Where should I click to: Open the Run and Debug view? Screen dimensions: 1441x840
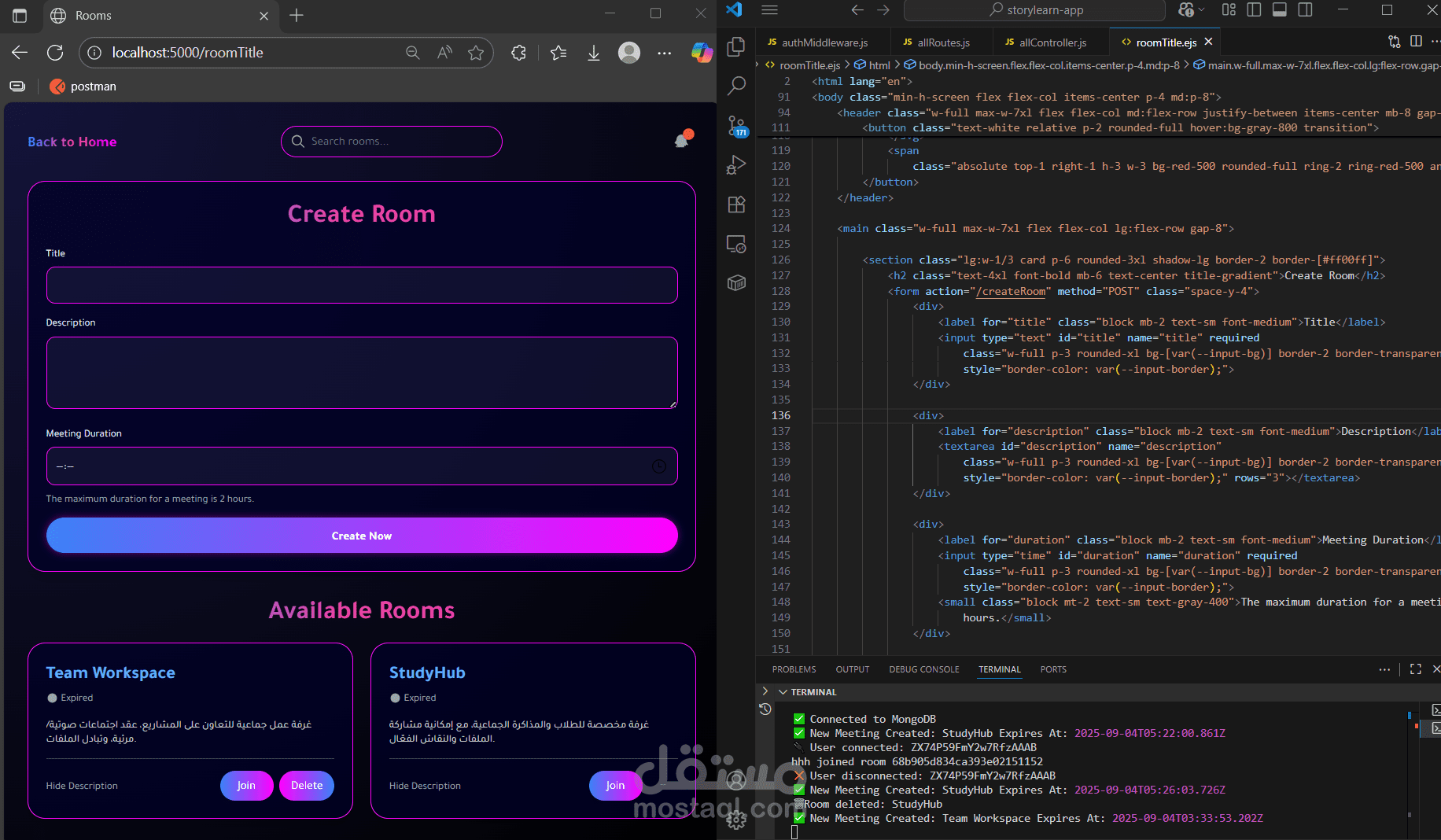click(x=736, y=165)
